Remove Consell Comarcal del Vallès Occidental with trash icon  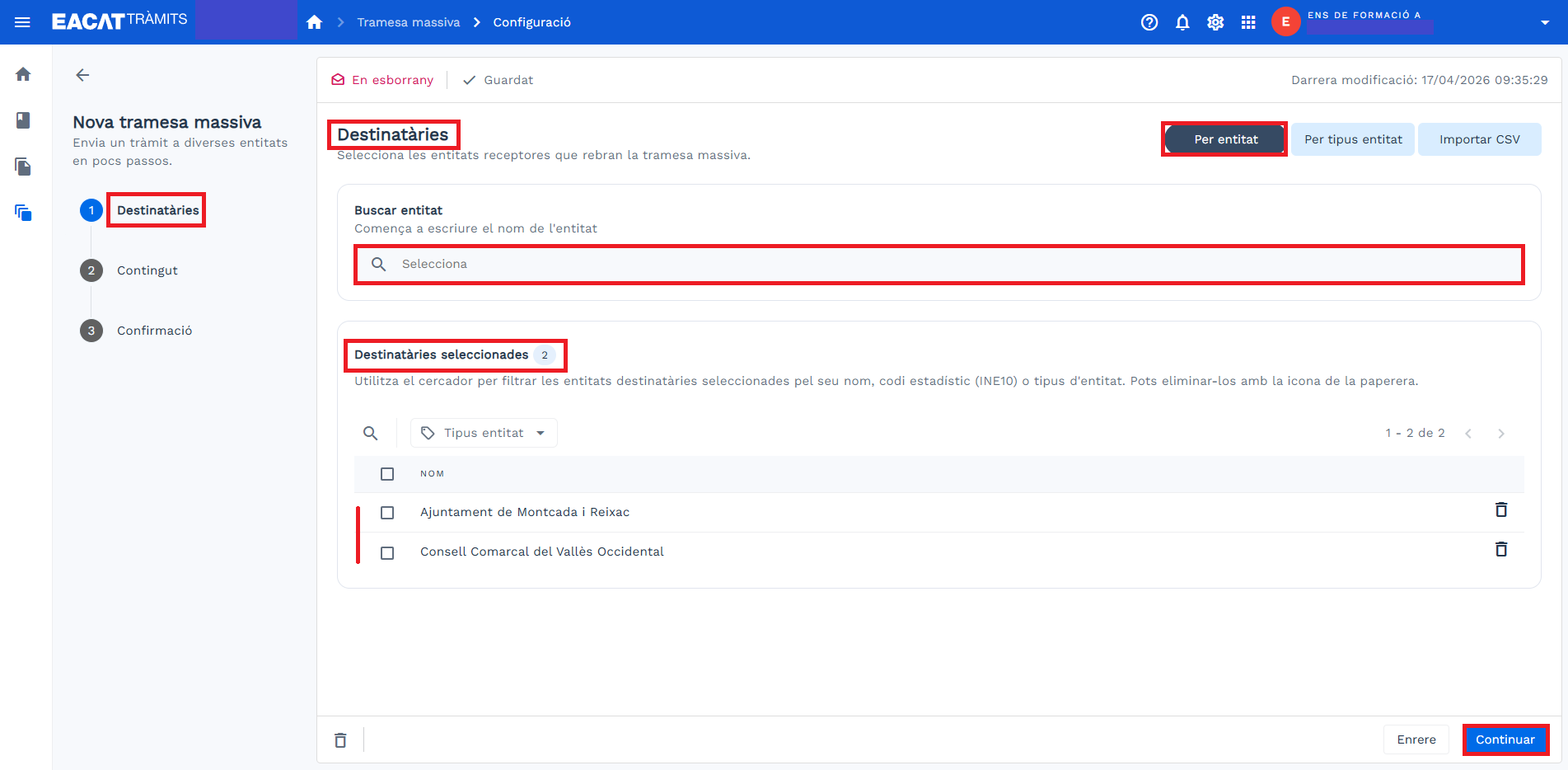[x=1501, y=550]
